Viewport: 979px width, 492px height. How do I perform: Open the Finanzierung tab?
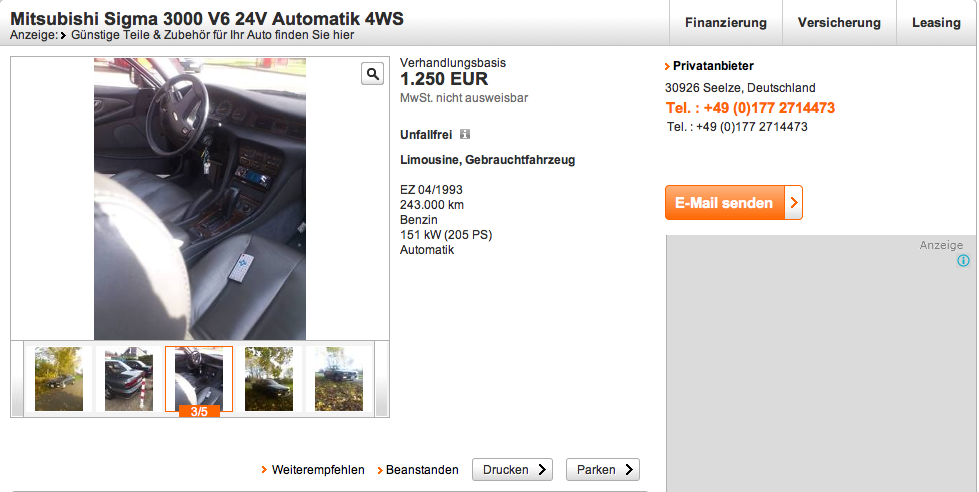tap(726, 22)
